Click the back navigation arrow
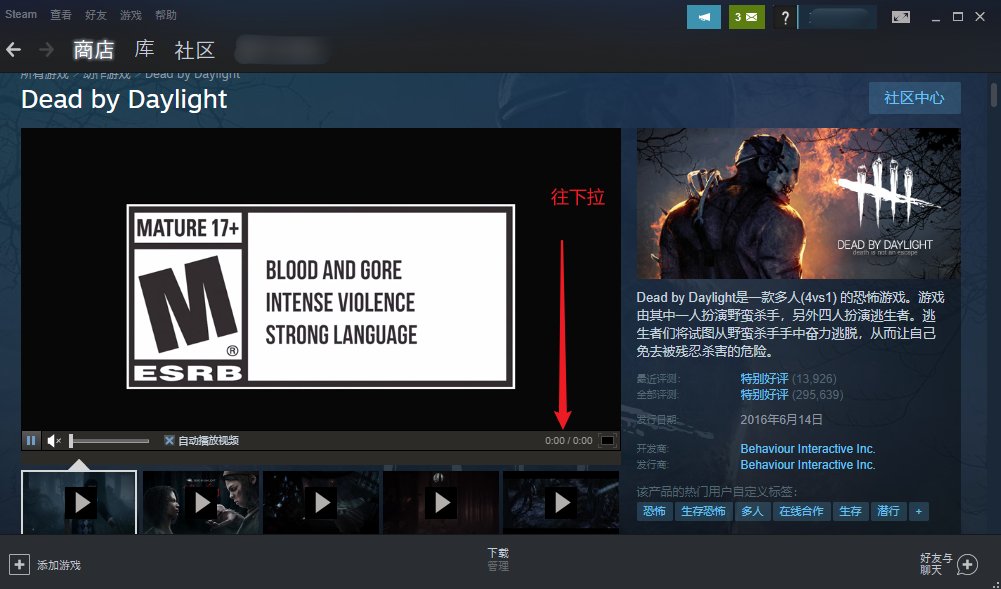 [x=14, y=49]
